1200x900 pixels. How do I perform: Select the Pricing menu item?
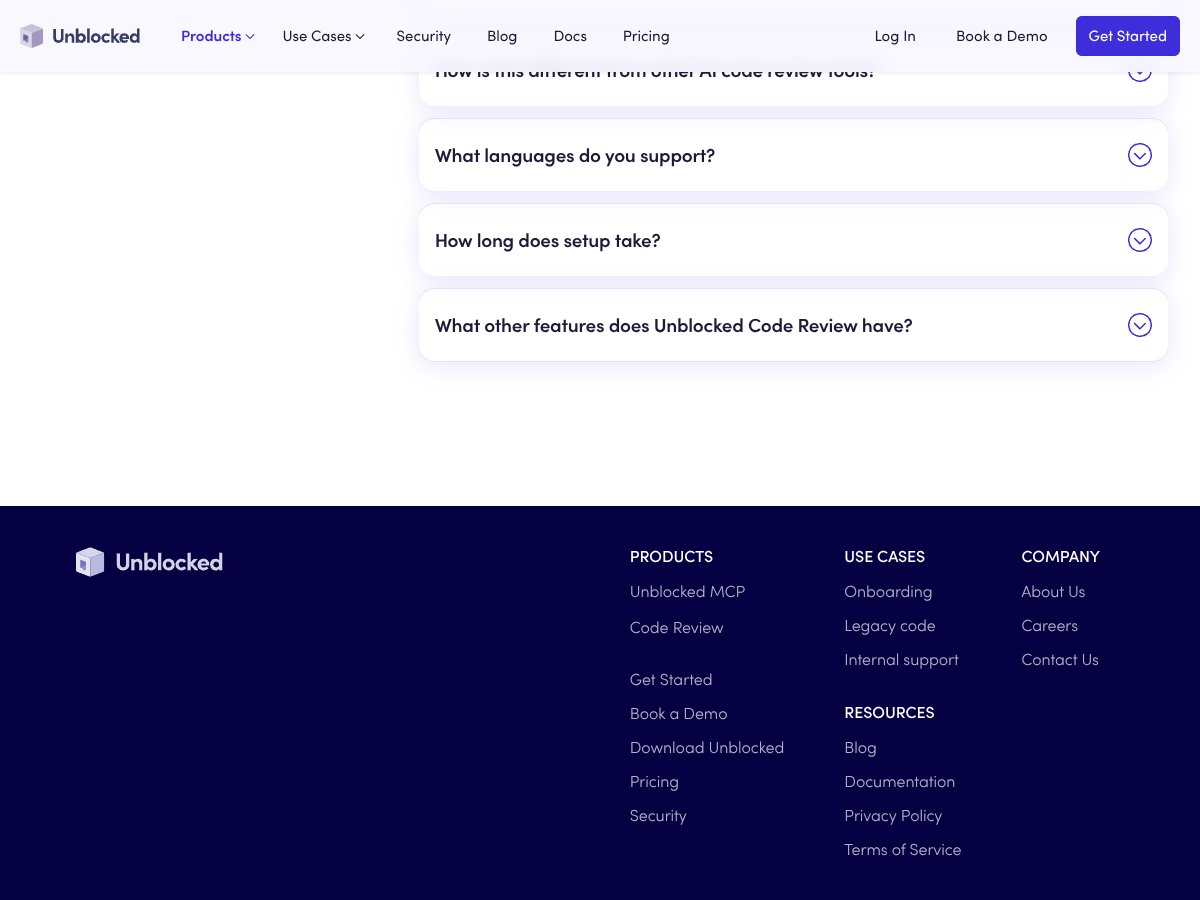pyautogui.click(x=646, y=36)
